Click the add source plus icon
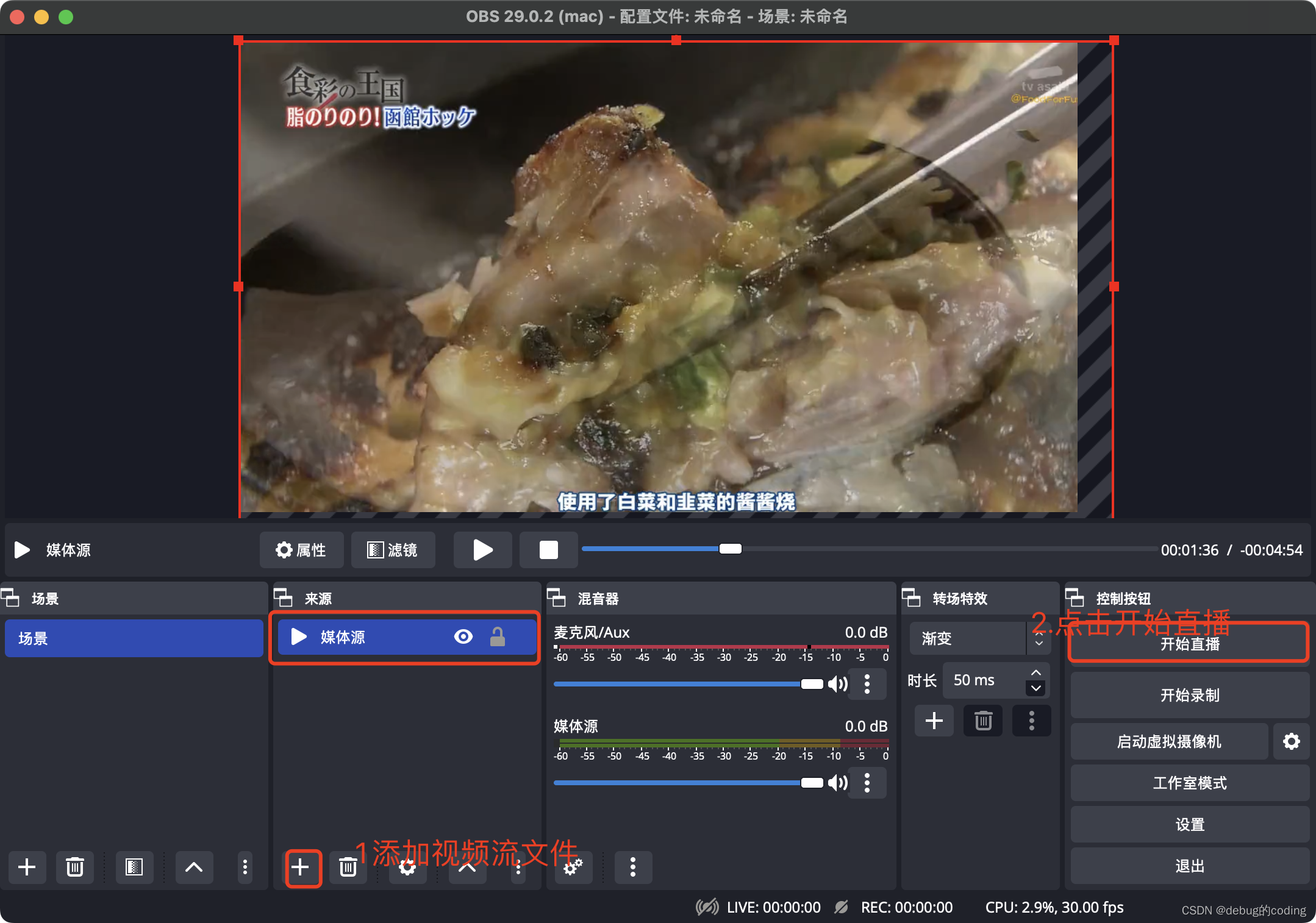 pos(301,868)
